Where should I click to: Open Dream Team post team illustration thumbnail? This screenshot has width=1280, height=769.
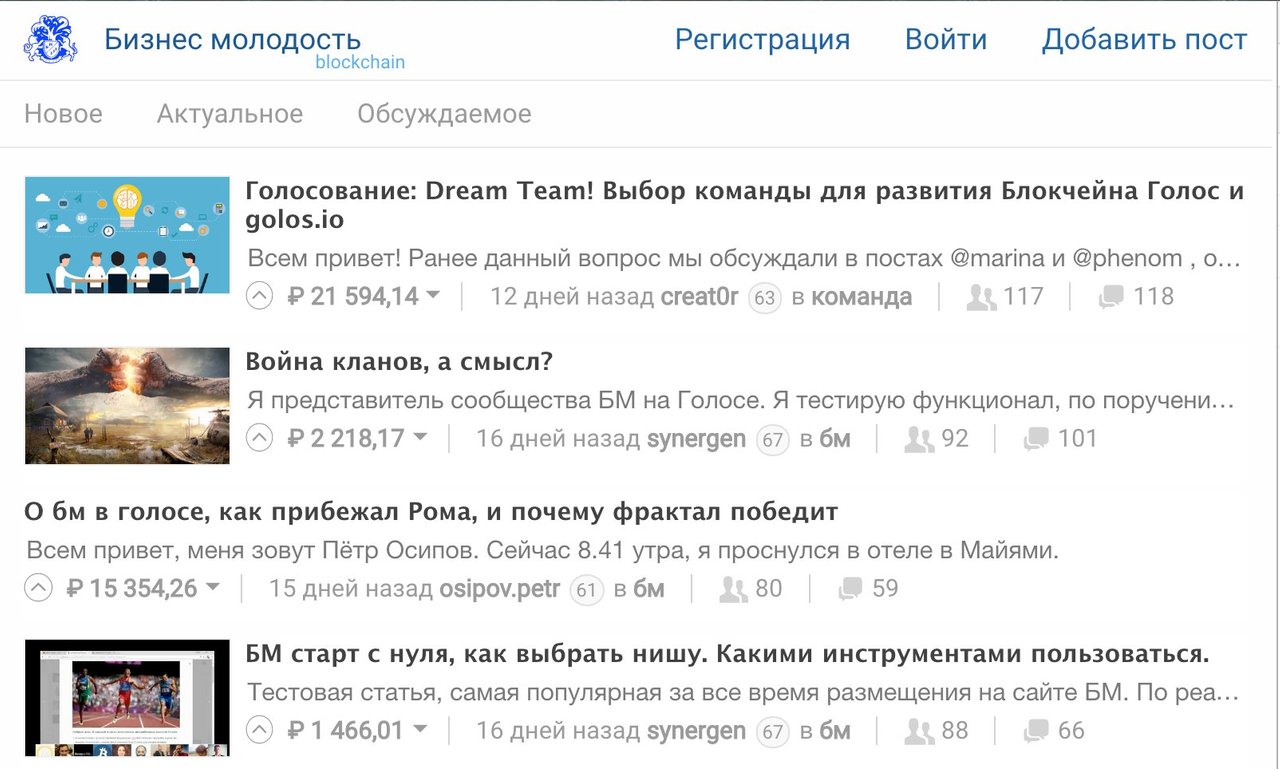click(127, 235)
